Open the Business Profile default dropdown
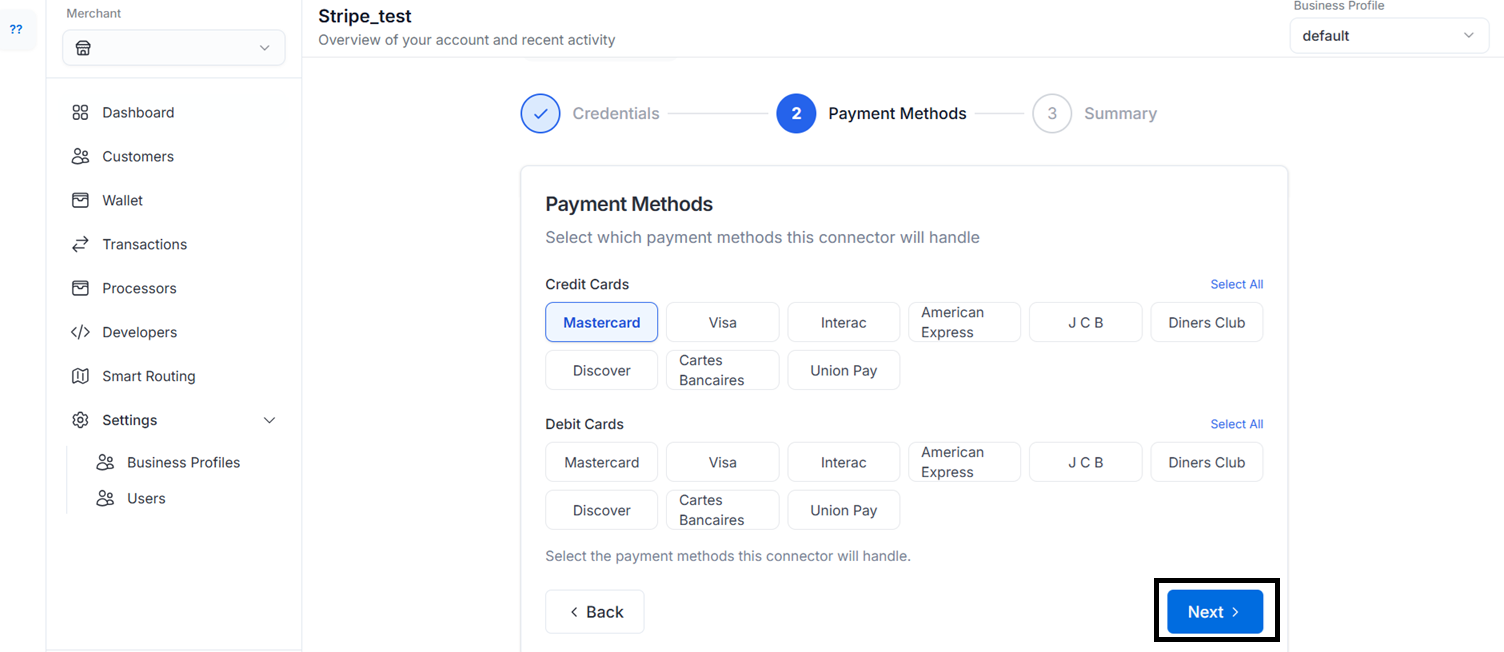The image size is (1504, 652). (1388, 36)
